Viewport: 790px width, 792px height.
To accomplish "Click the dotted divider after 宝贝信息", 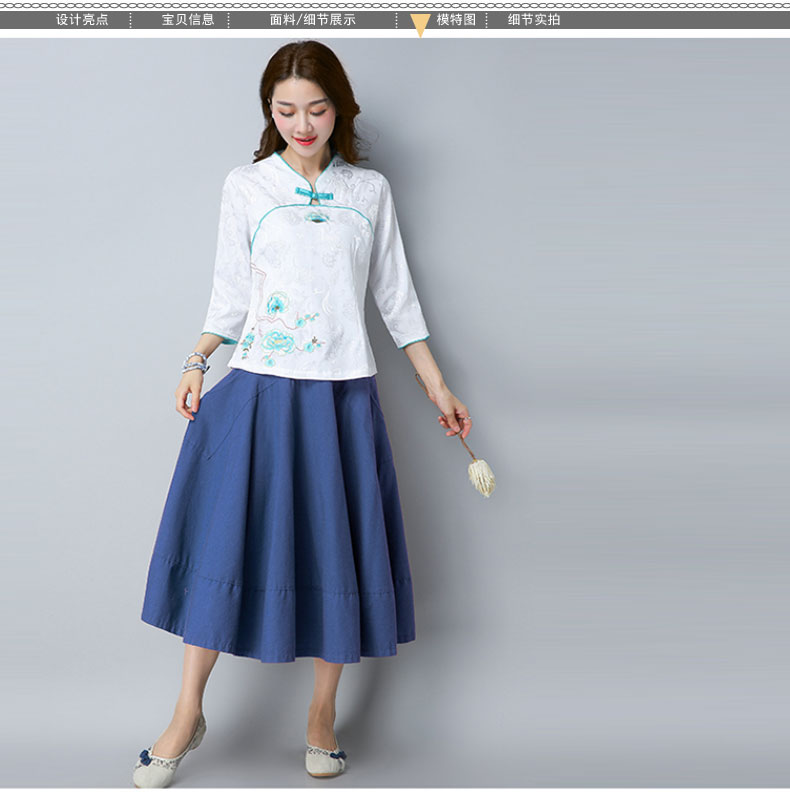I will (x=229, y=19).
